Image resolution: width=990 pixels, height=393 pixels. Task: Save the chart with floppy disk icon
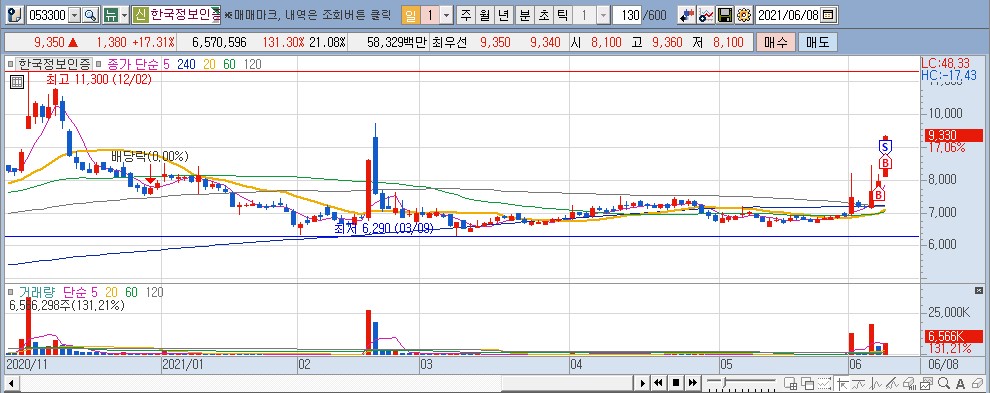(725, 15)
